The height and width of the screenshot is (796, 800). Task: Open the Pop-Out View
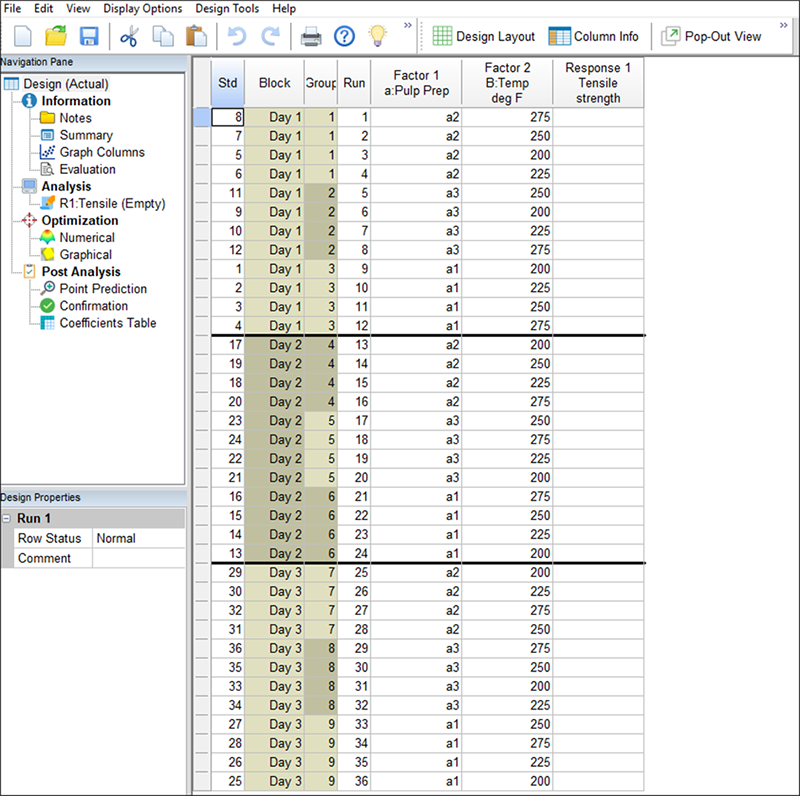pyautogui.click(x=711, y=37)
